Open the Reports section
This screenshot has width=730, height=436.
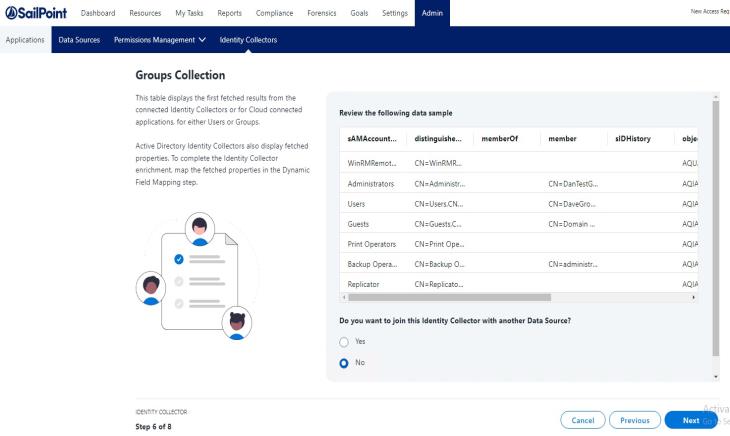230,13
